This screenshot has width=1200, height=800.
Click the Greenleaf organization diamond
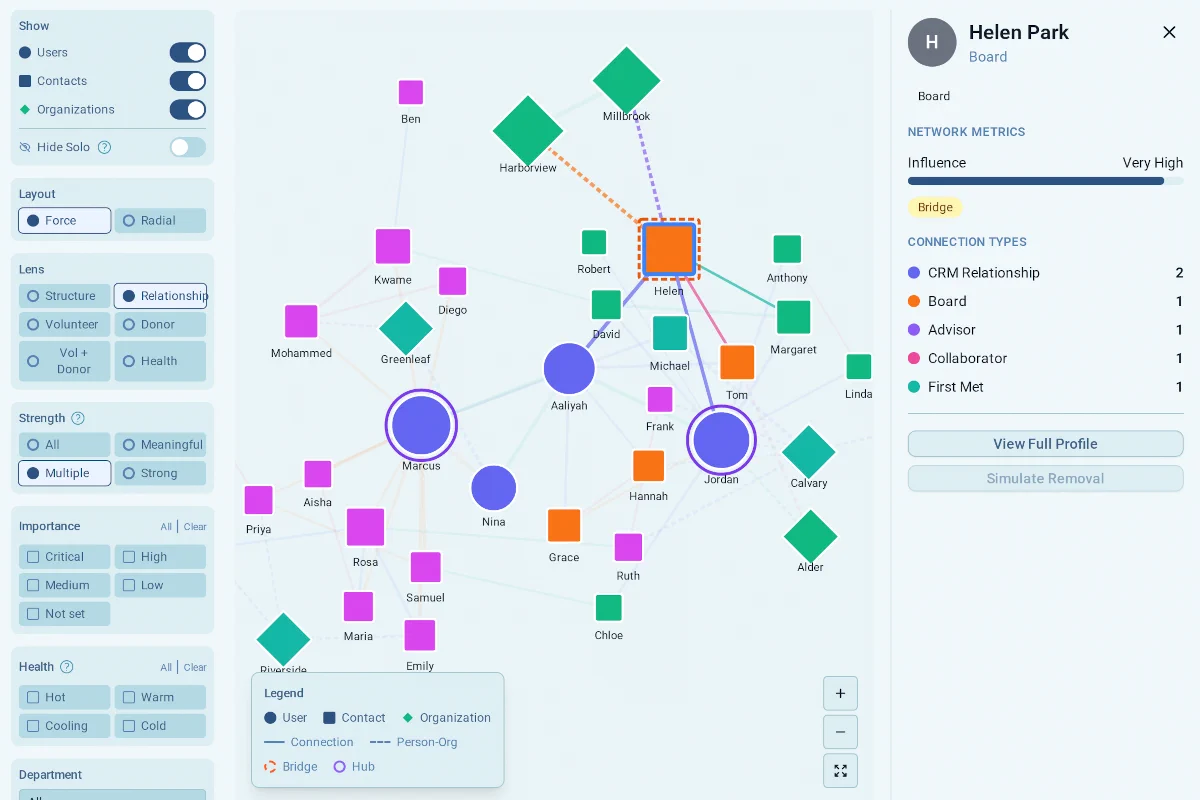[x=405, y=328]
